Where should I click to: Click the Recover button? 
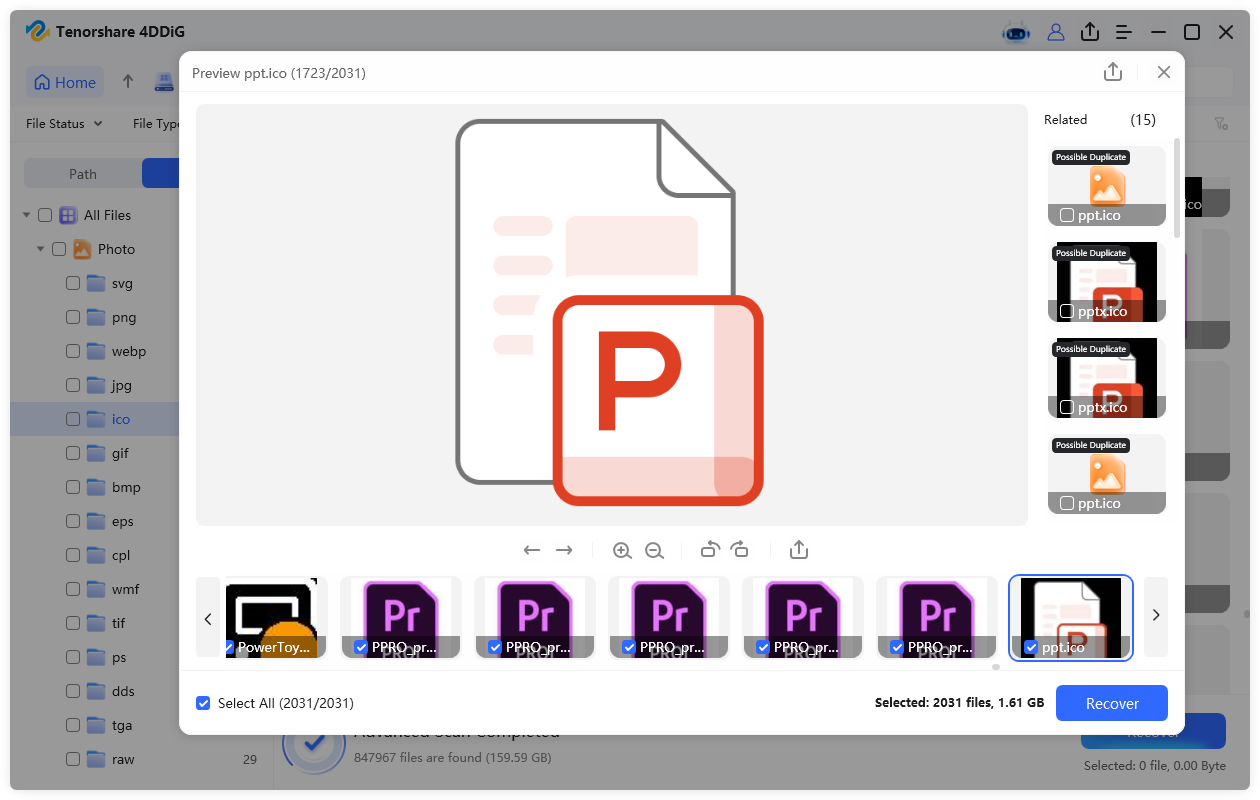(1112, 703)
